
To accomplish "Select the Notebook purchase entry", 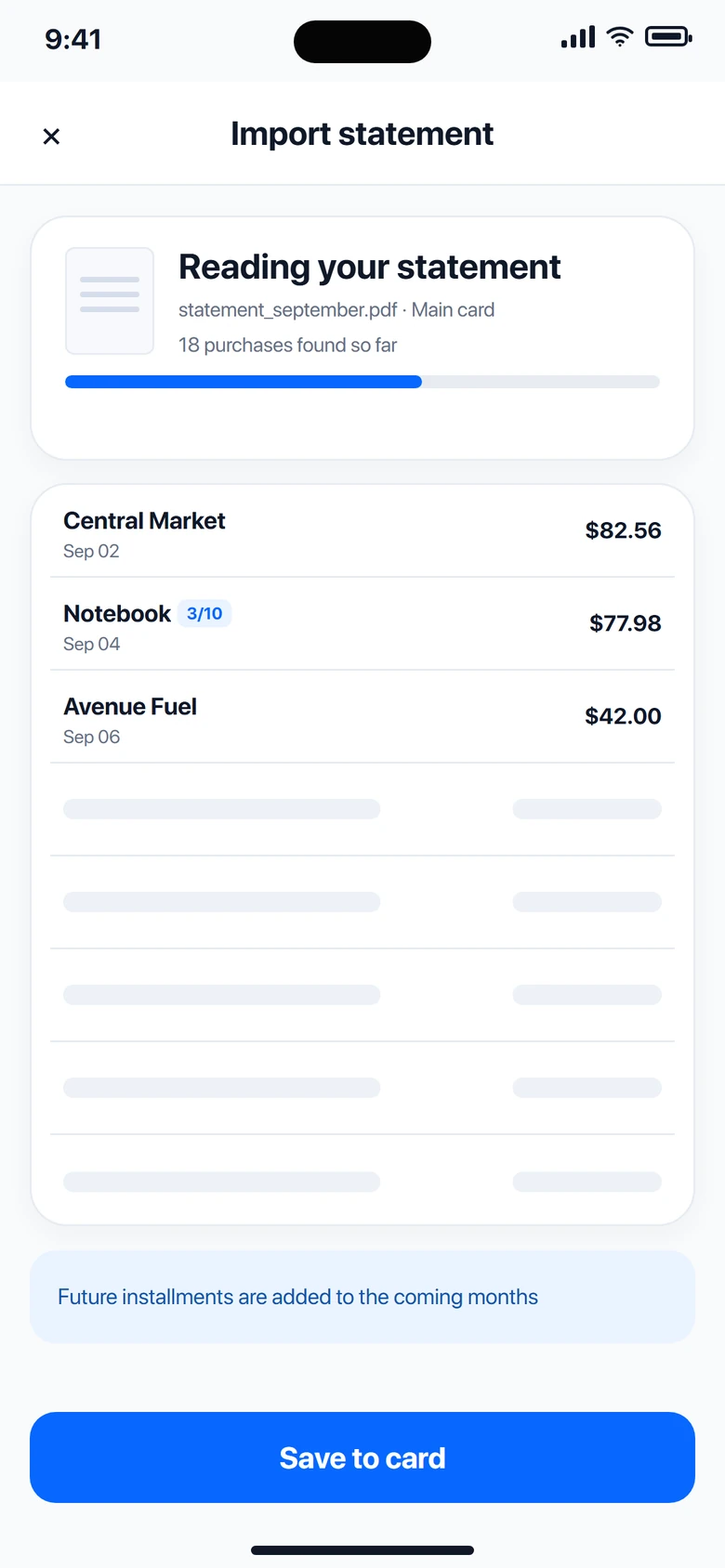I will 362,624.
